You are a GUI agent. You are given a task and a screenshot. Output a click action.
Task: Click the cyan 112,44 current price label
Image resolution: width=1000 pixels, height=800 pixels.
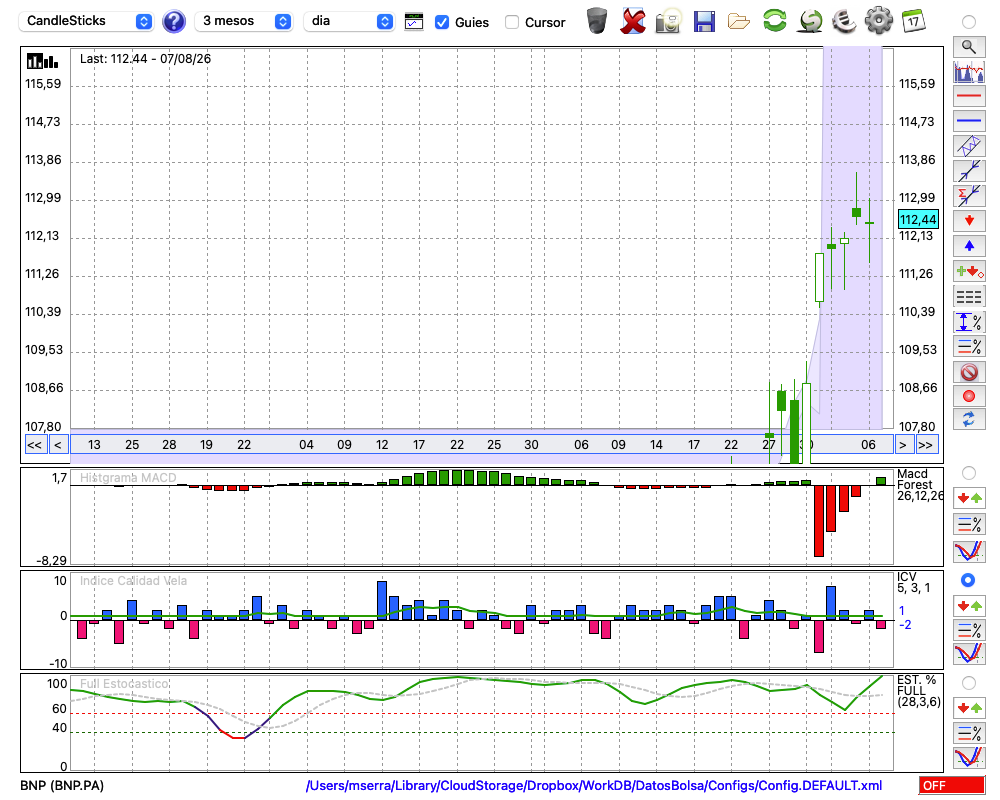click(x=918, y=219)
